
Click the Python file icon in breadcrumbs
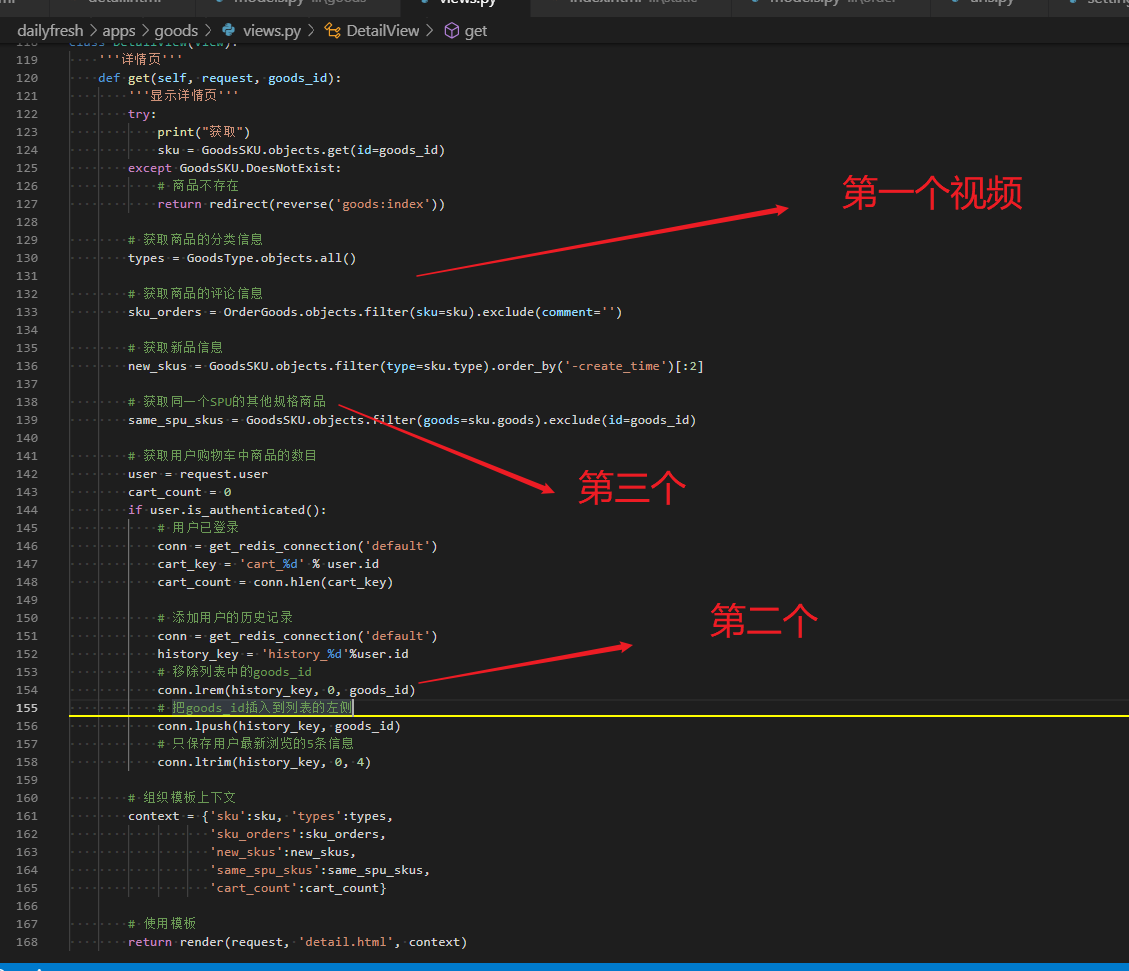coord(229,30)
